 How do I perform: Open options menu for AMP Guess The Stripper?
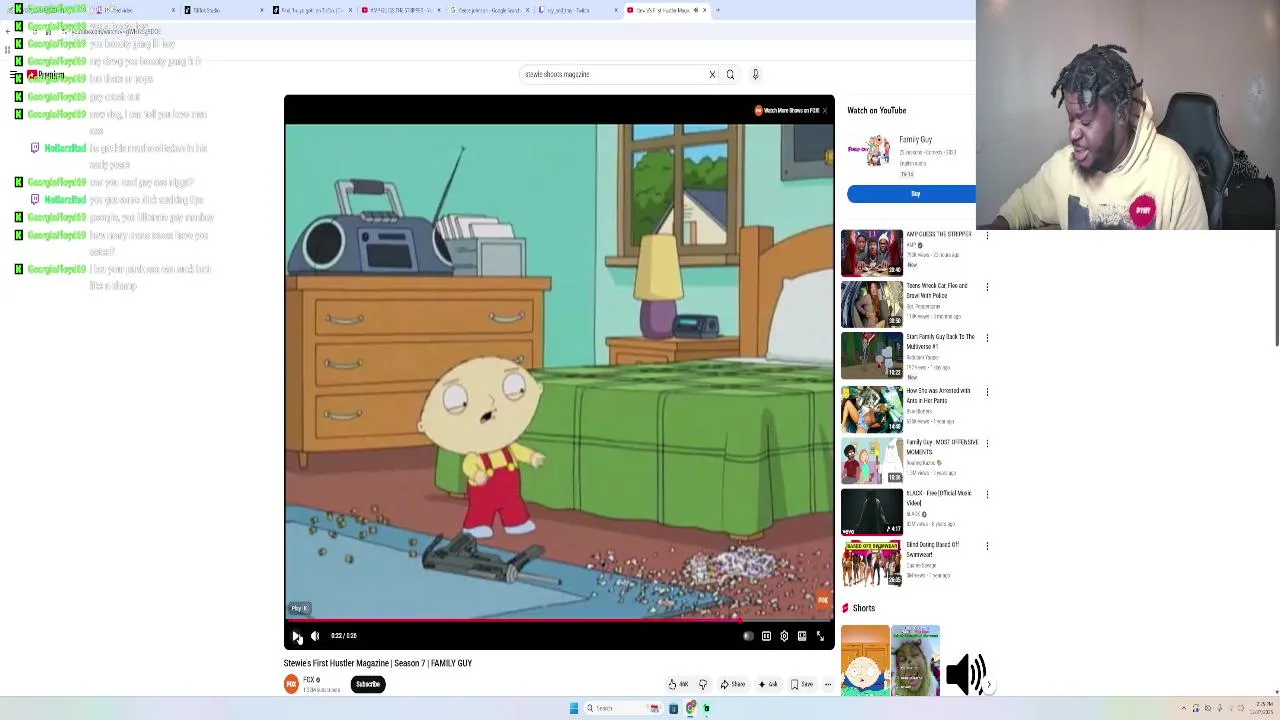coord(987,236)
